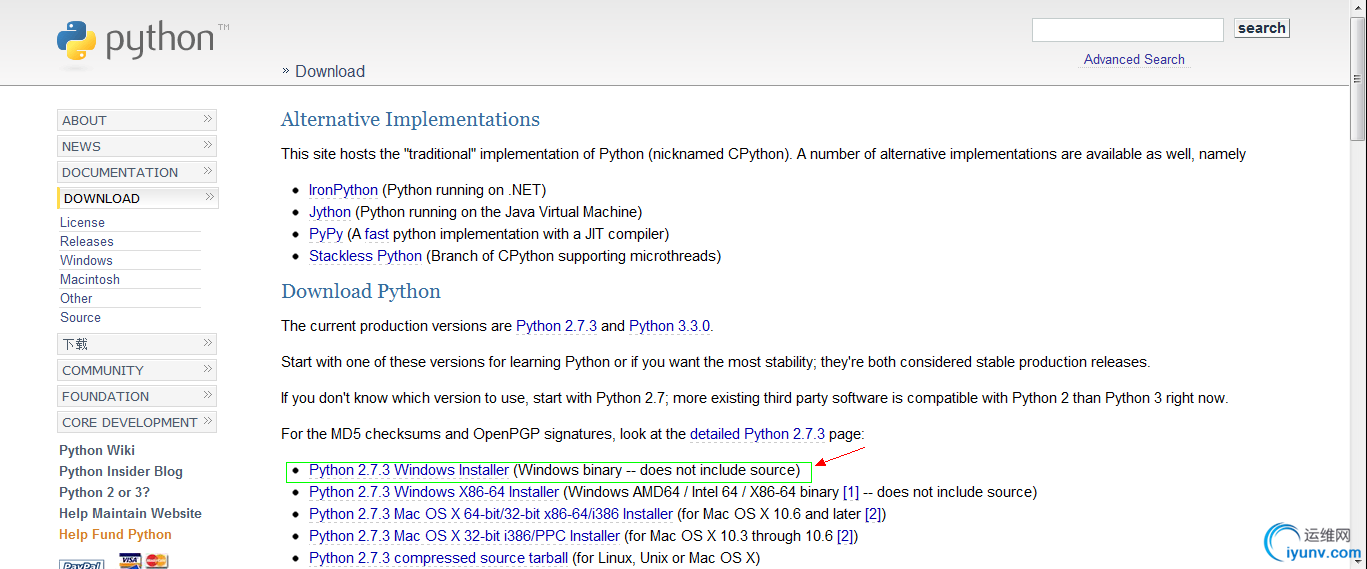This screenshot has height=569, width=1367.
Task: Open the Stackless Python link
Action: (365, 256)
